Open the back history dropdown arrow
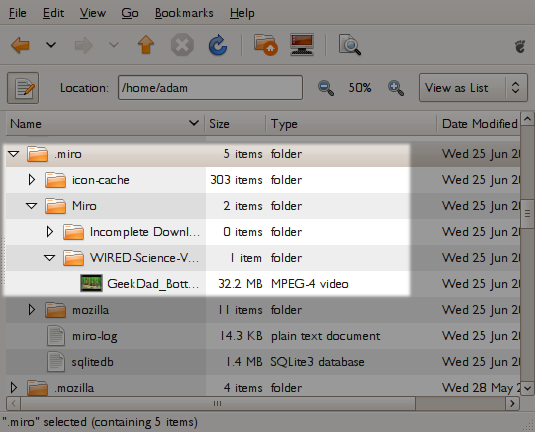535x432 pixels. click(x=51, y=45)
